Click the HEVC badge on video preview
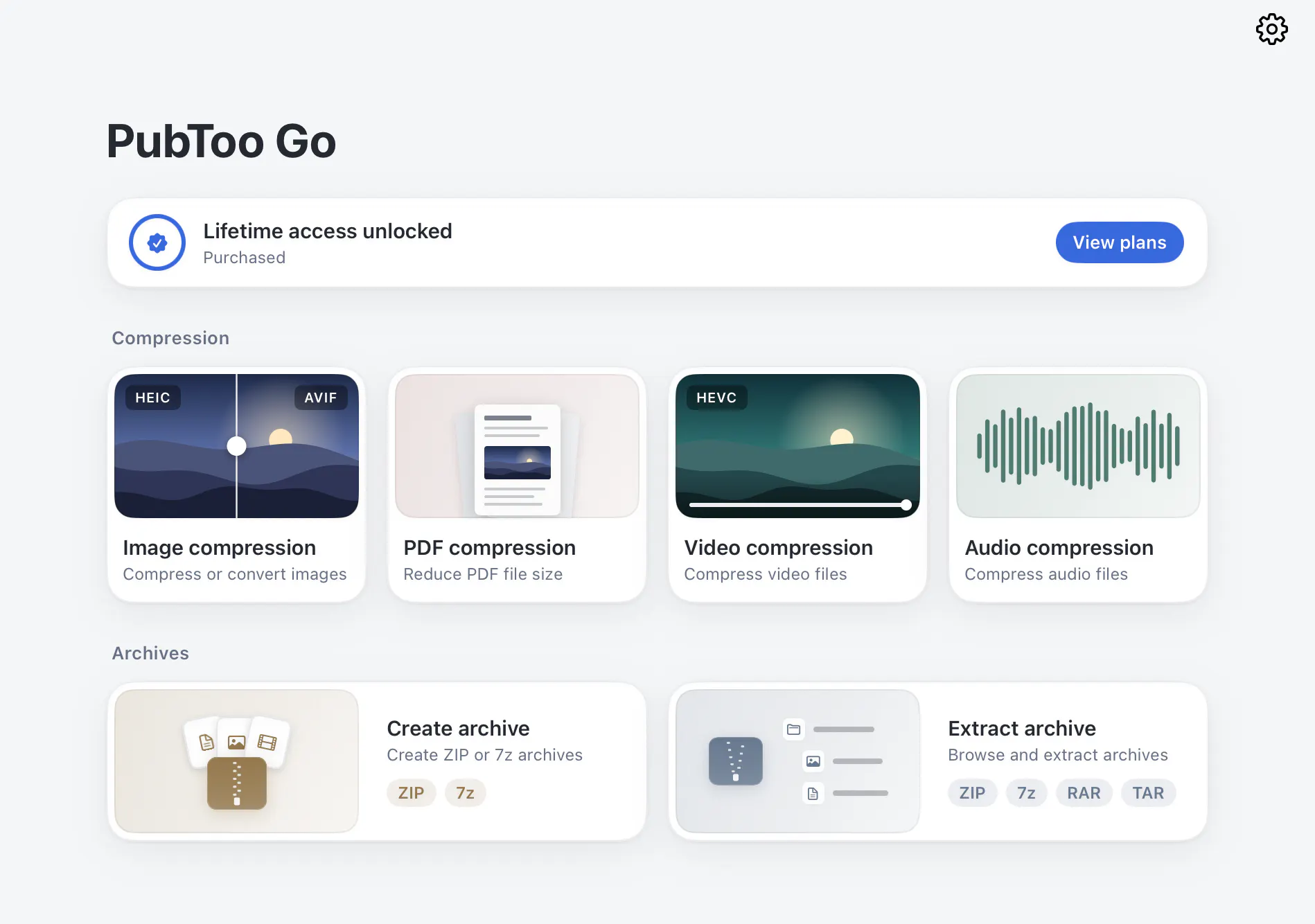The height and width of the screenshot is (924, 1315). pos(716,398)
